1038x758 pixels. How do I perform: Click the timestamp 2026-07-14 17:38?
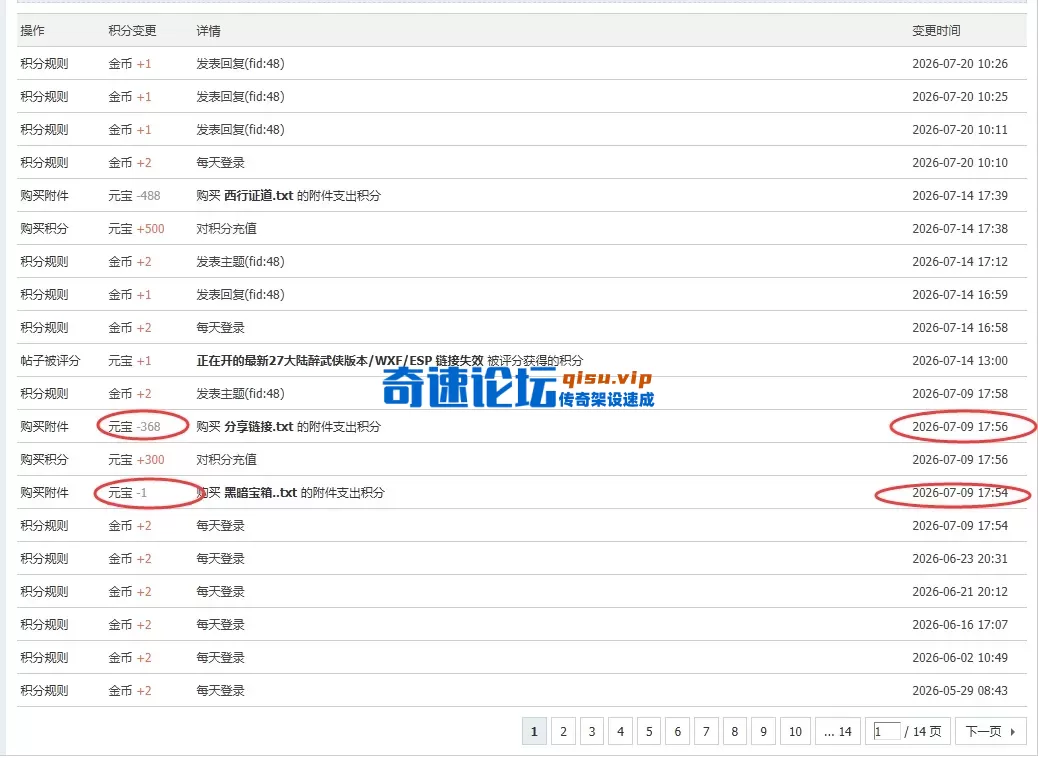(x=960, y=229)
